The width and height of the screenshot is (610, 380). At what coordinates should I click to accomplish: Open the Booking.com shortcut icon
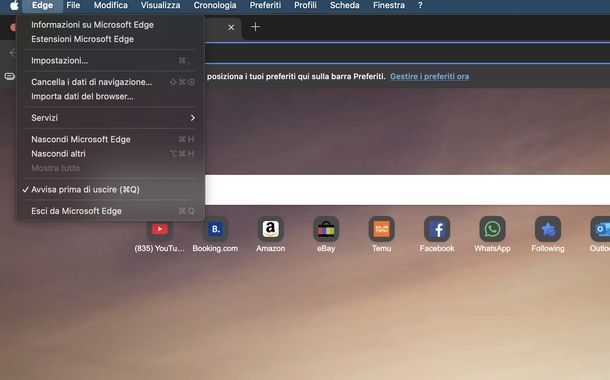coord(215,229)
